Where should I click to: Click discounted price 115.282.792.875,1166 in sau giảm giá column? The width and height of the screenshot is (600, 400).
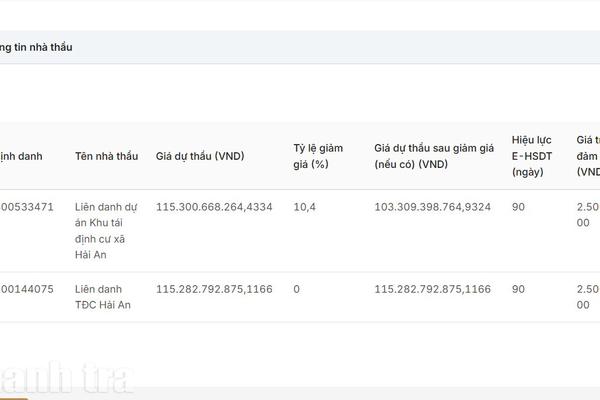pos(432,289)
